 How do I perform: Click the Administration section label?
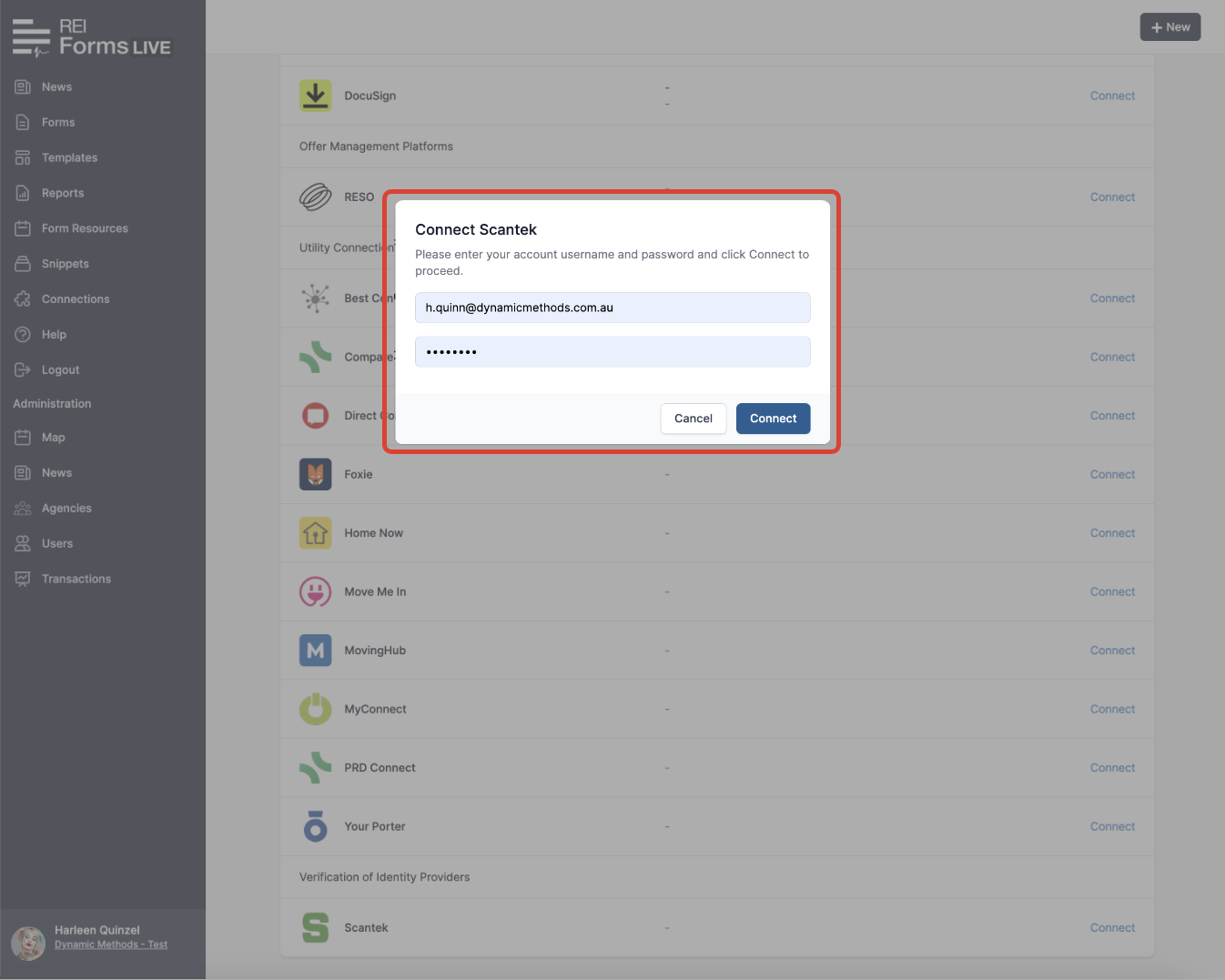[52, 404]
